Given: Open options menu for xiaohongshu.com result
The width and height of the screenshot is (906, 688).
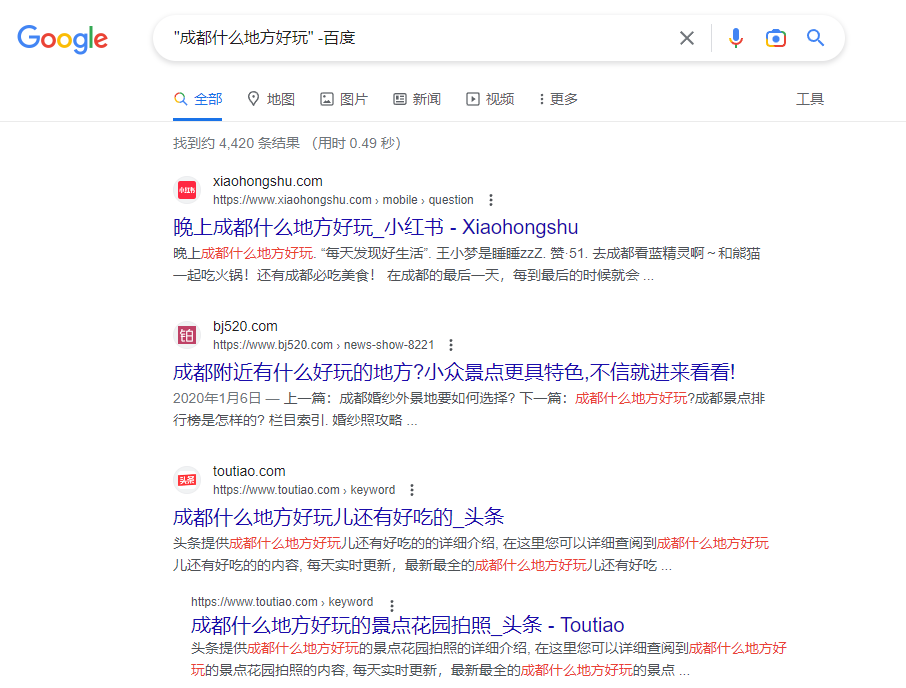Looking at the screenshot, I should [491, 200].
